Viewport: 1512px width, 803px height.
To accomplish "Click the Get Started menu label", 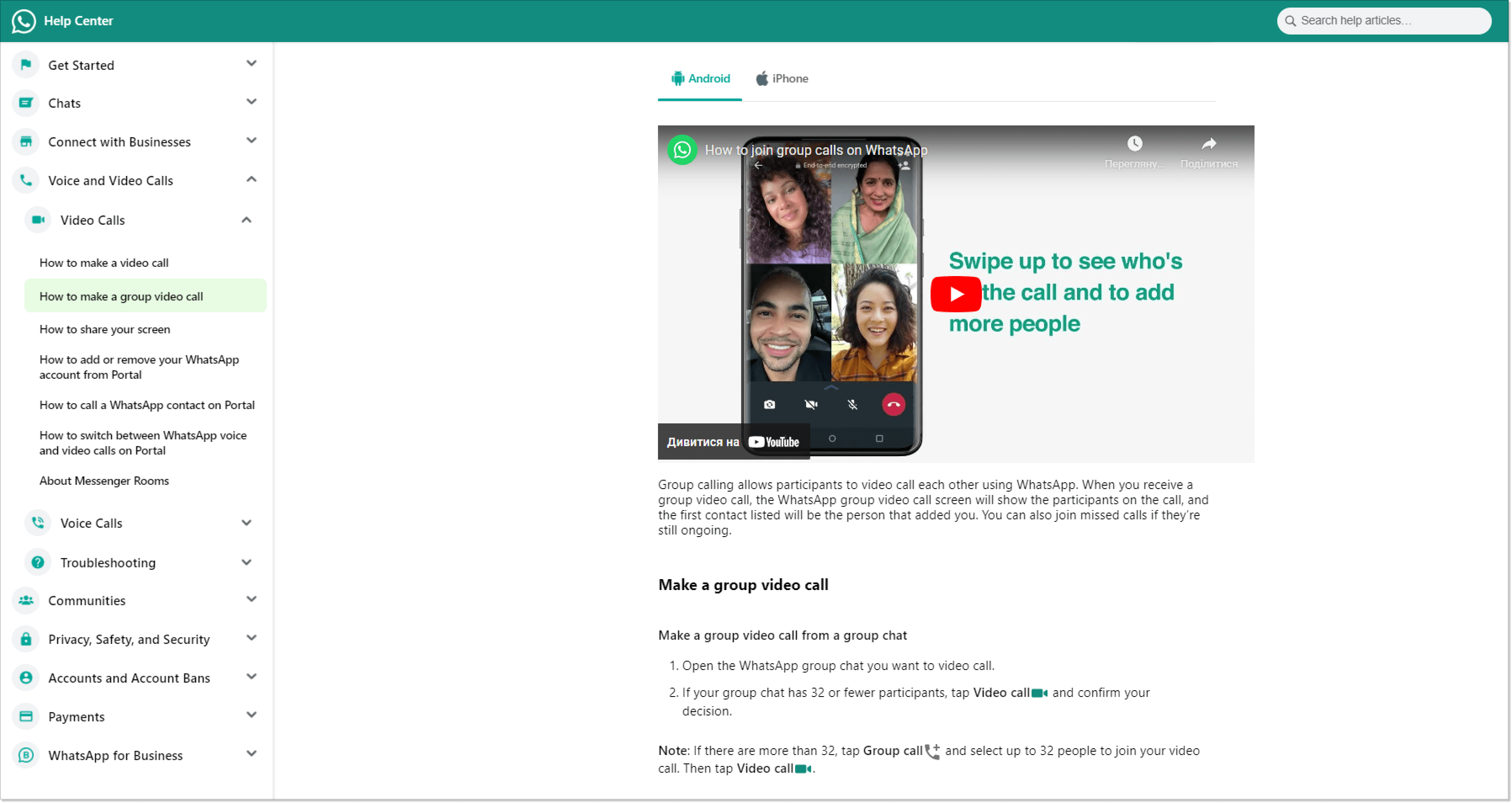I will pos(81,65).
